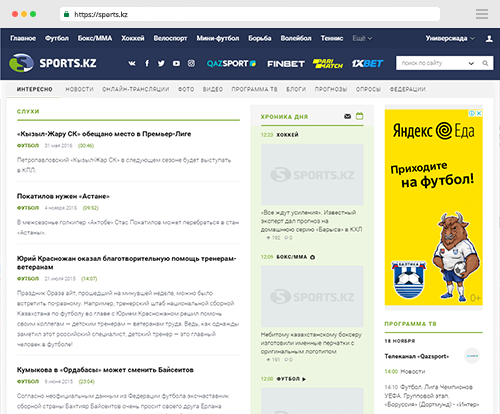Click the СЛУХИ section heading
Viewport: 500px width, 414px height.
[x=28, y=112]
